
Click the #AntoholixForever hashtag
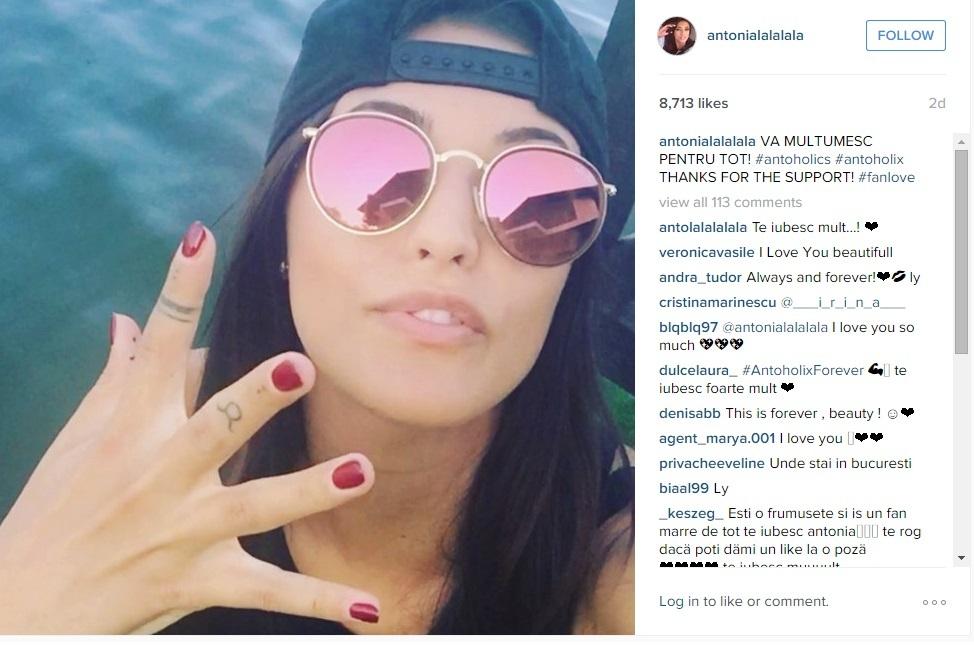click(803, 370)
